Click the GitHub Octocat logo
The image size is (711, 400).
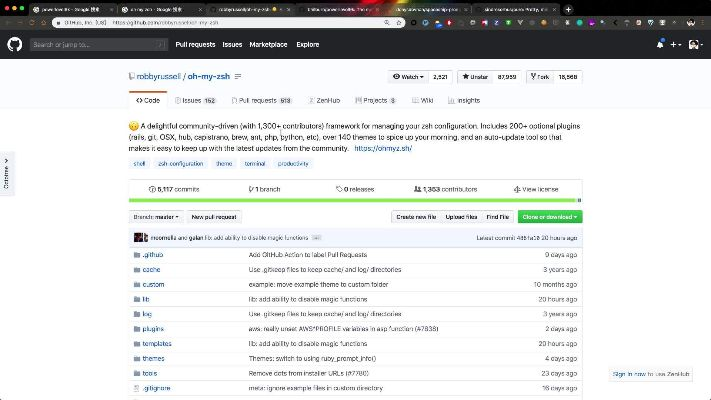pyautogui.click(x=14, y=44)
